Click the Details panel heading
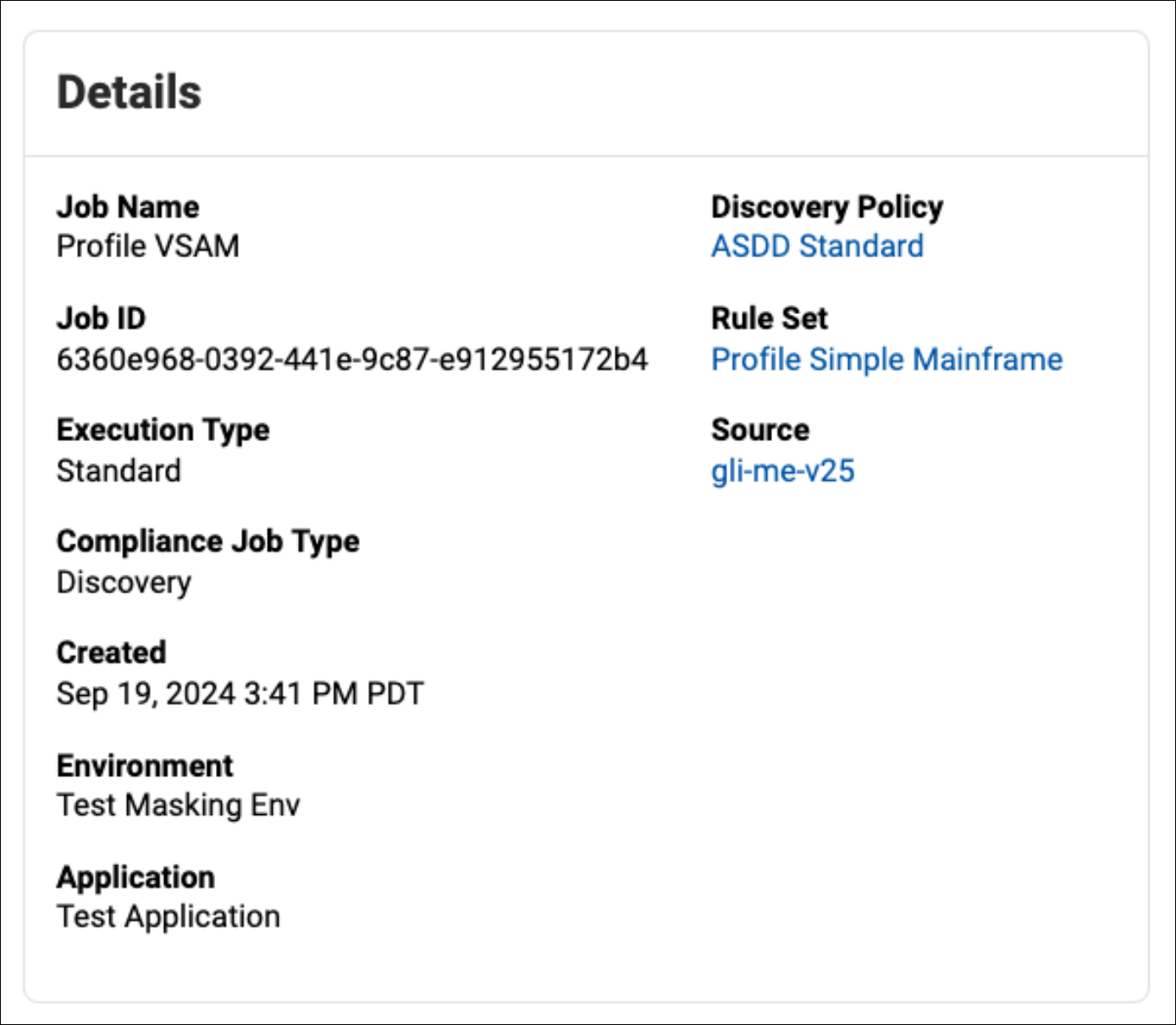The width and height of the screenshot is (1176, 1025). [x=129, y=92]
